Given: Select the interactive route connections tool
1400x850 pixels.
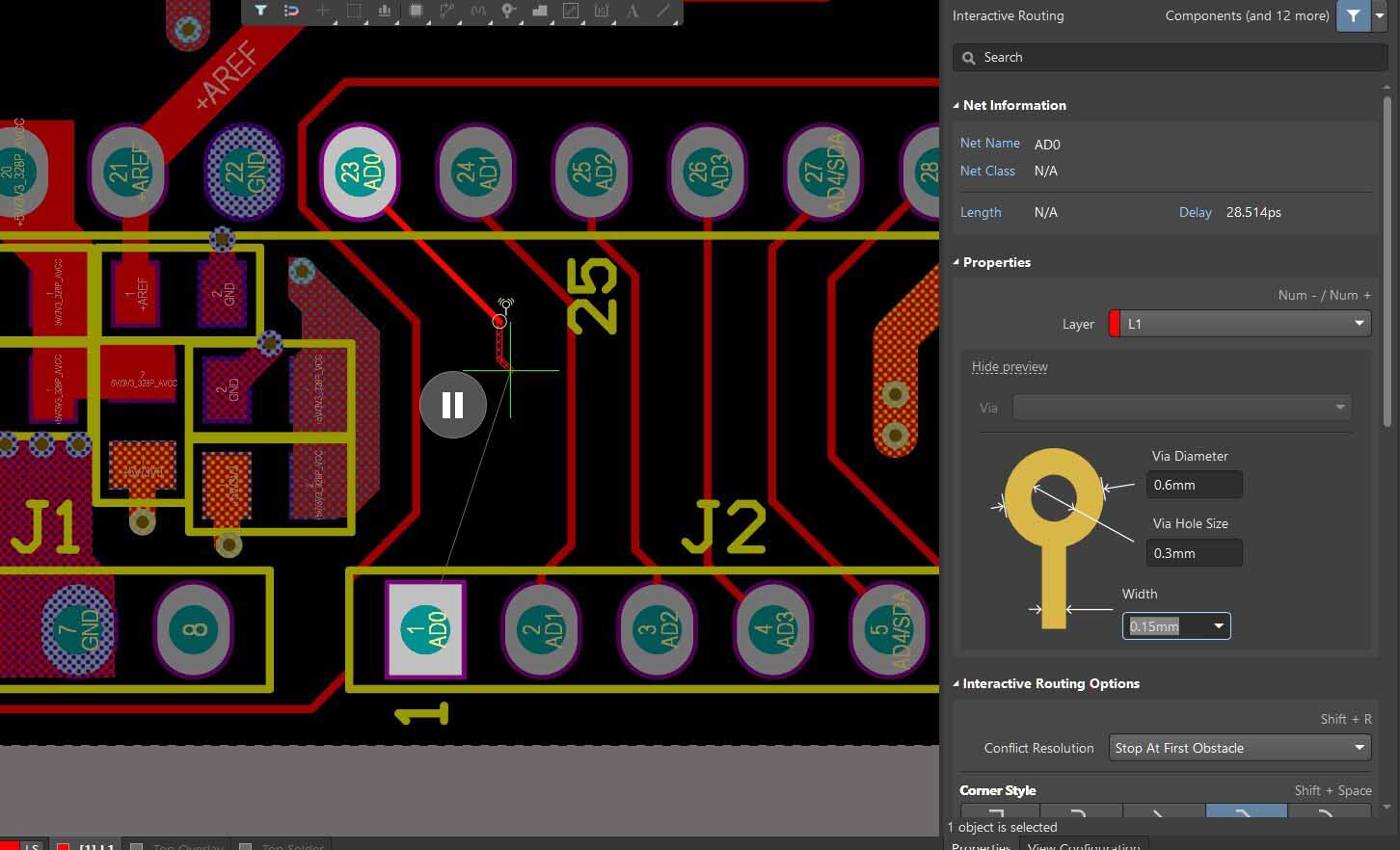Looking at the screenshot, I should (x=446, y=11).
